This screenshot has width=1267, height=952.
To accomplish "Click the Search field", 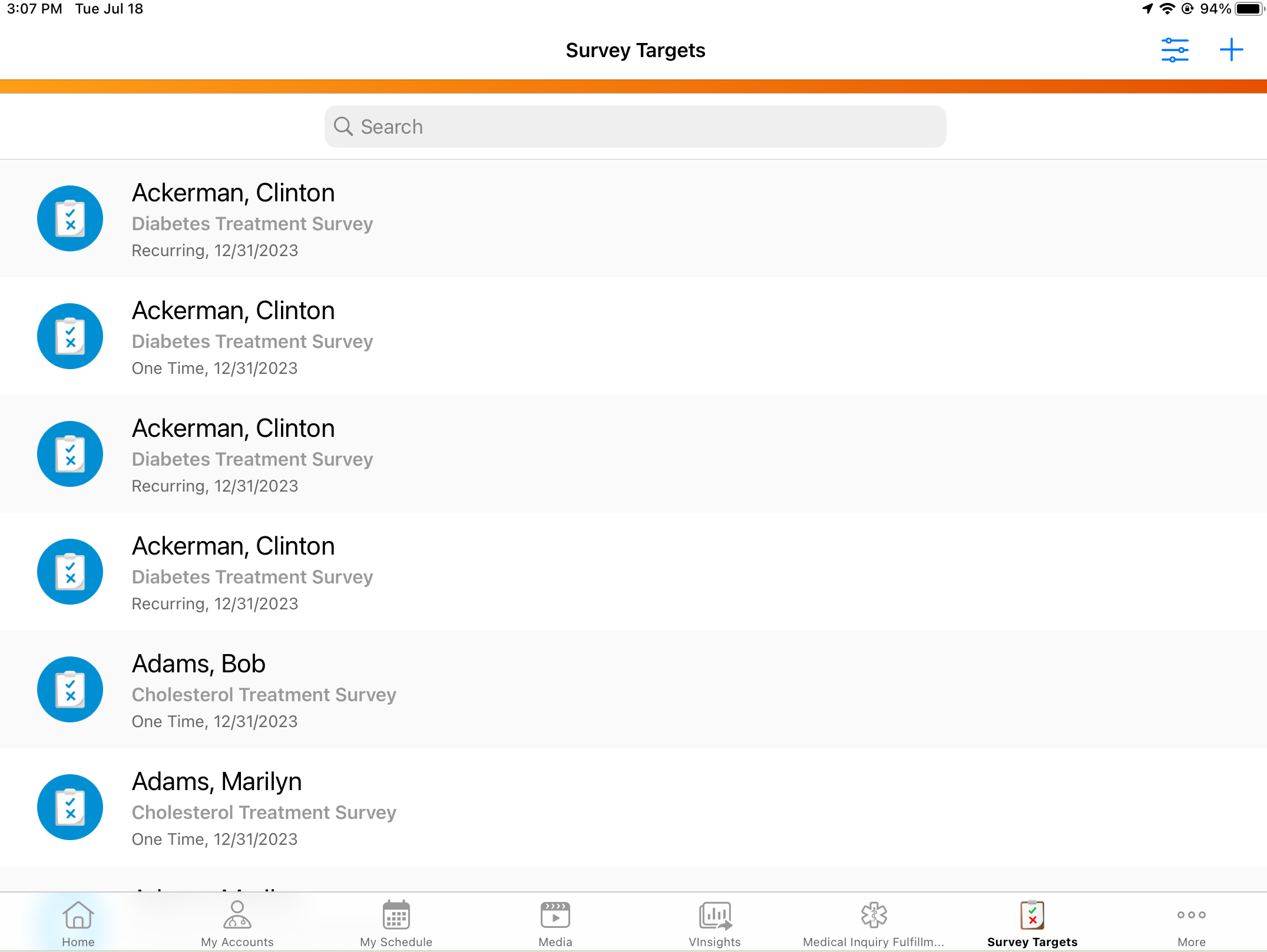I will (x=635, y=127).
